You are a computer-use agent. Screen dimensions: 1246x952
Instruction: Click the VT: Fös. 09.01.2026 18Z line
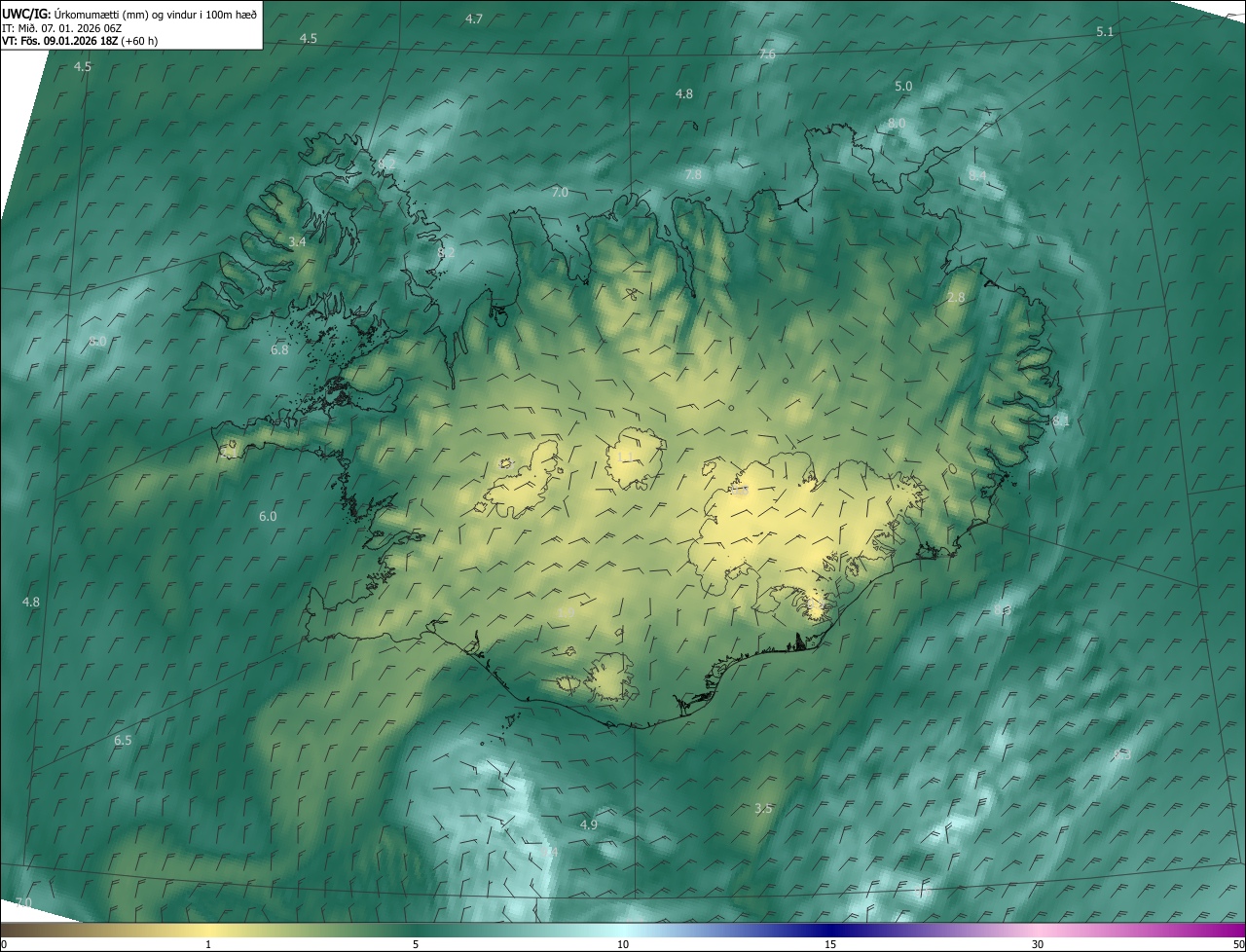click(x=80, y=42)
